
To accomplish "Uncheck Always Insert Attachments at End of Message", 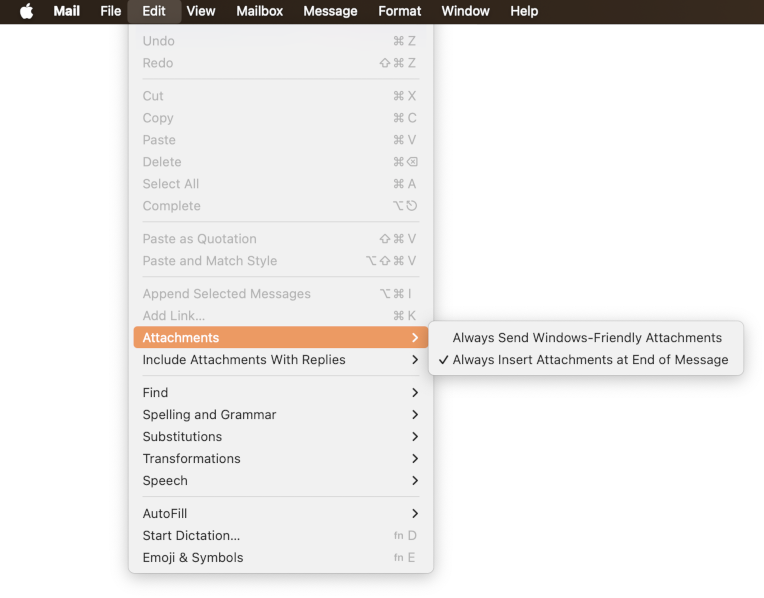I will (x=586, y=360).
